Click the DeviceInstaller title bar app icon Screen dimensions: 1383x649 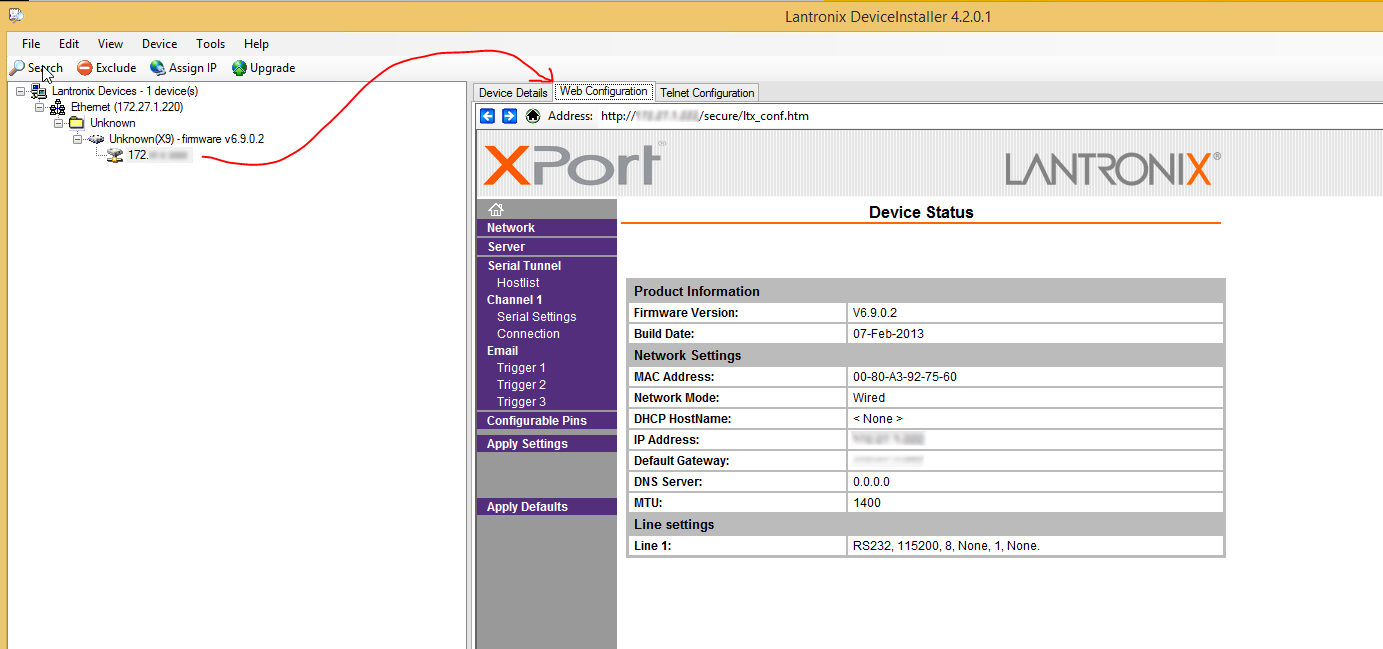[x=16, y=16]
